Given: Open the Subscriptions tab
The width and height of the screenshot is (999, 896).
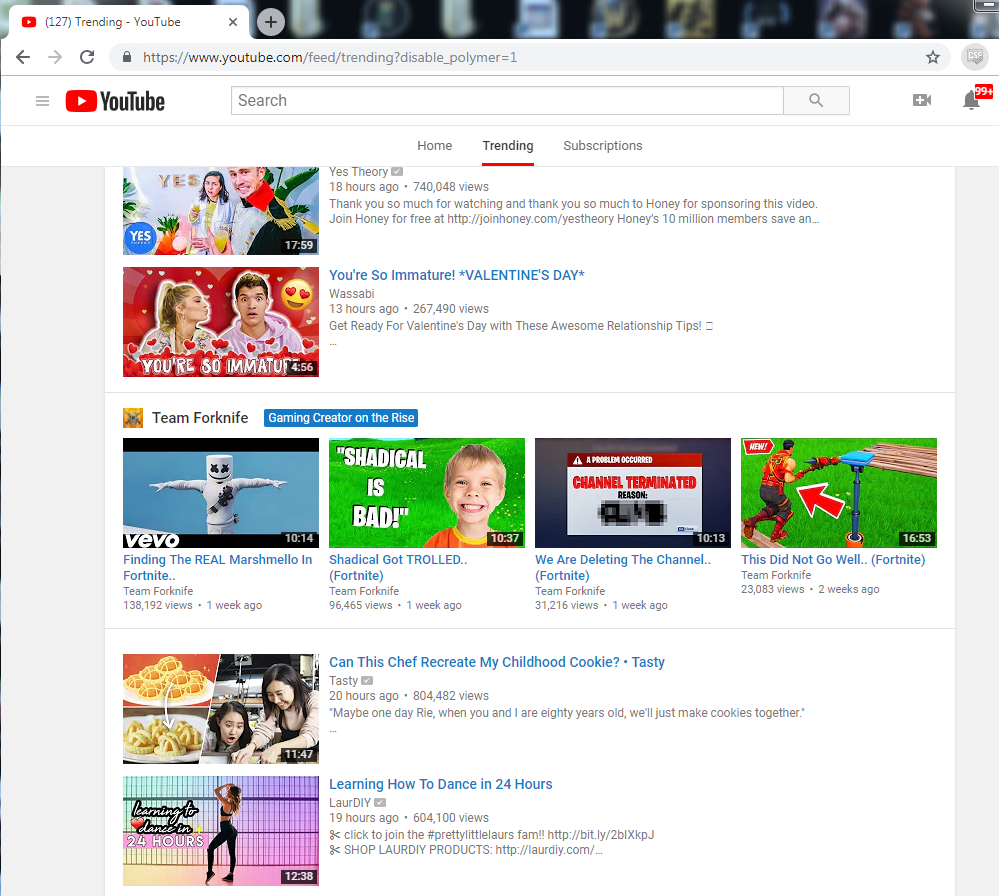Looking at the screenshot, I should click(x=602, y=145).
